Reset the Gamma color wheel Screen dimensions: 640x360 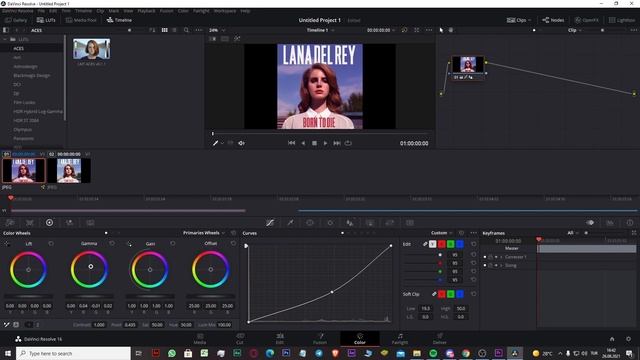tap(112, 243)
